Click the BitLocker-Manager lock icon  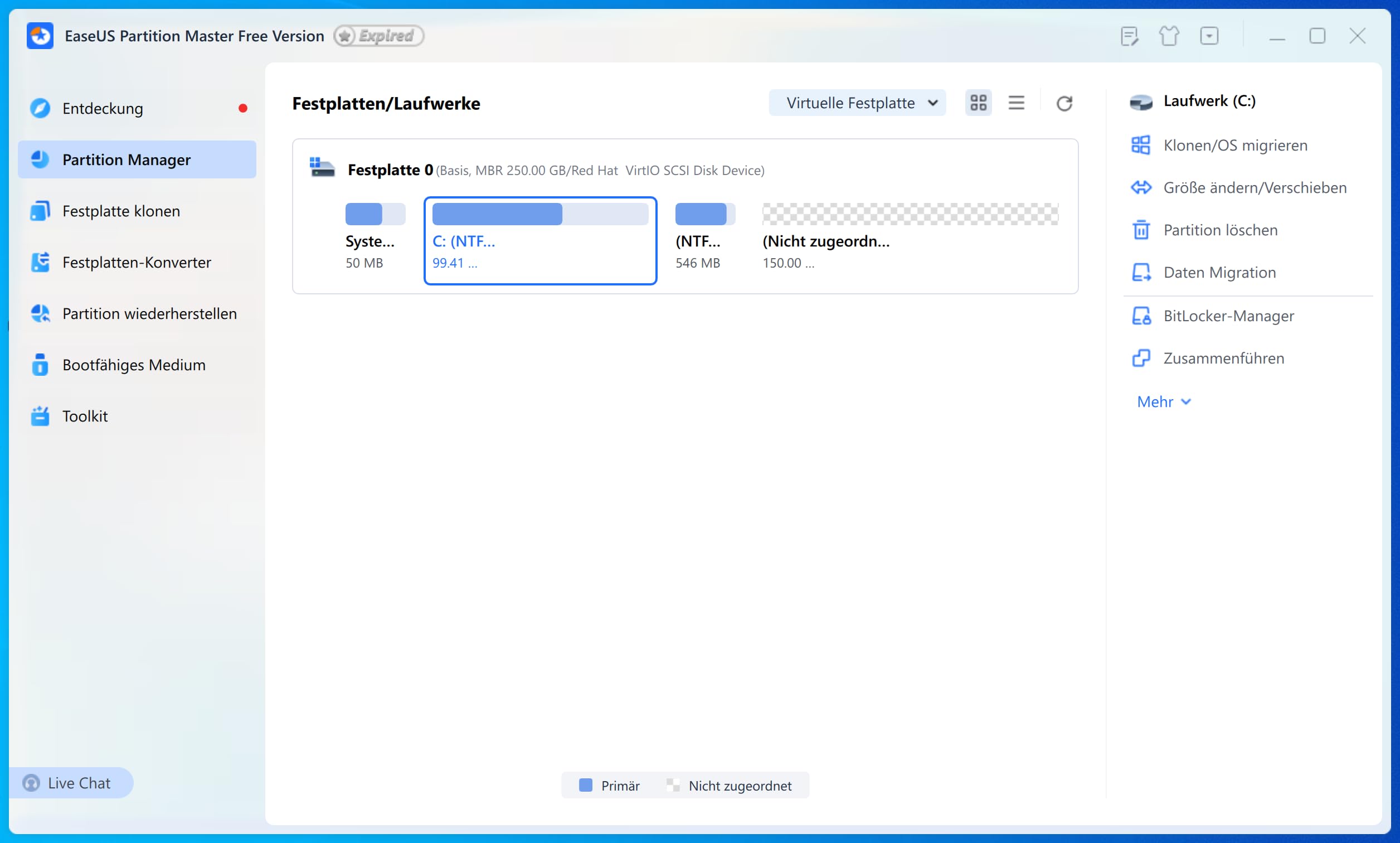pos(1141,316)
